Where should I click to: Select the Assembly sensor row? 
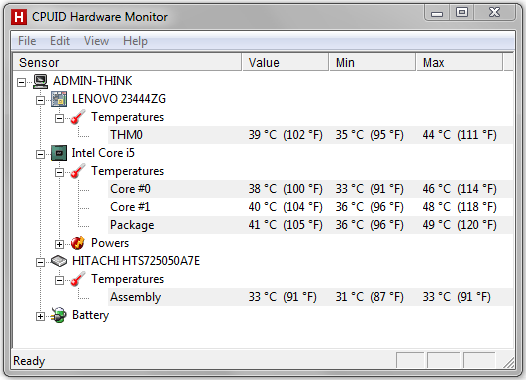click(x=310, y=297)
